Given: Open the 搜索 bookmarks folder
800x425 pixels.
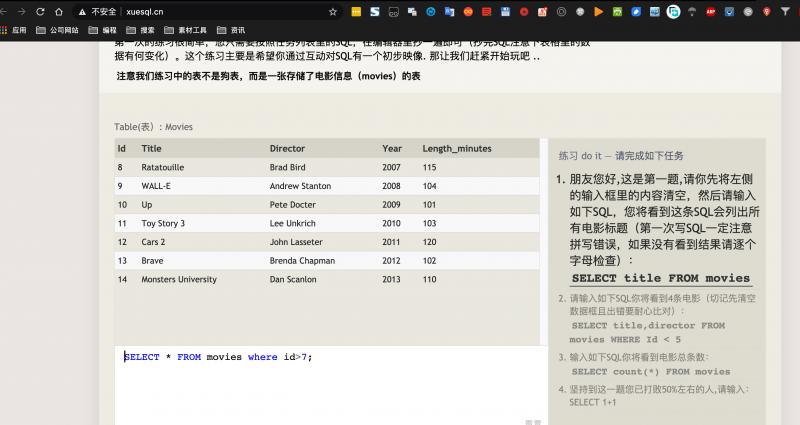Looking at the screenshot, I should (x=141, y=30).
